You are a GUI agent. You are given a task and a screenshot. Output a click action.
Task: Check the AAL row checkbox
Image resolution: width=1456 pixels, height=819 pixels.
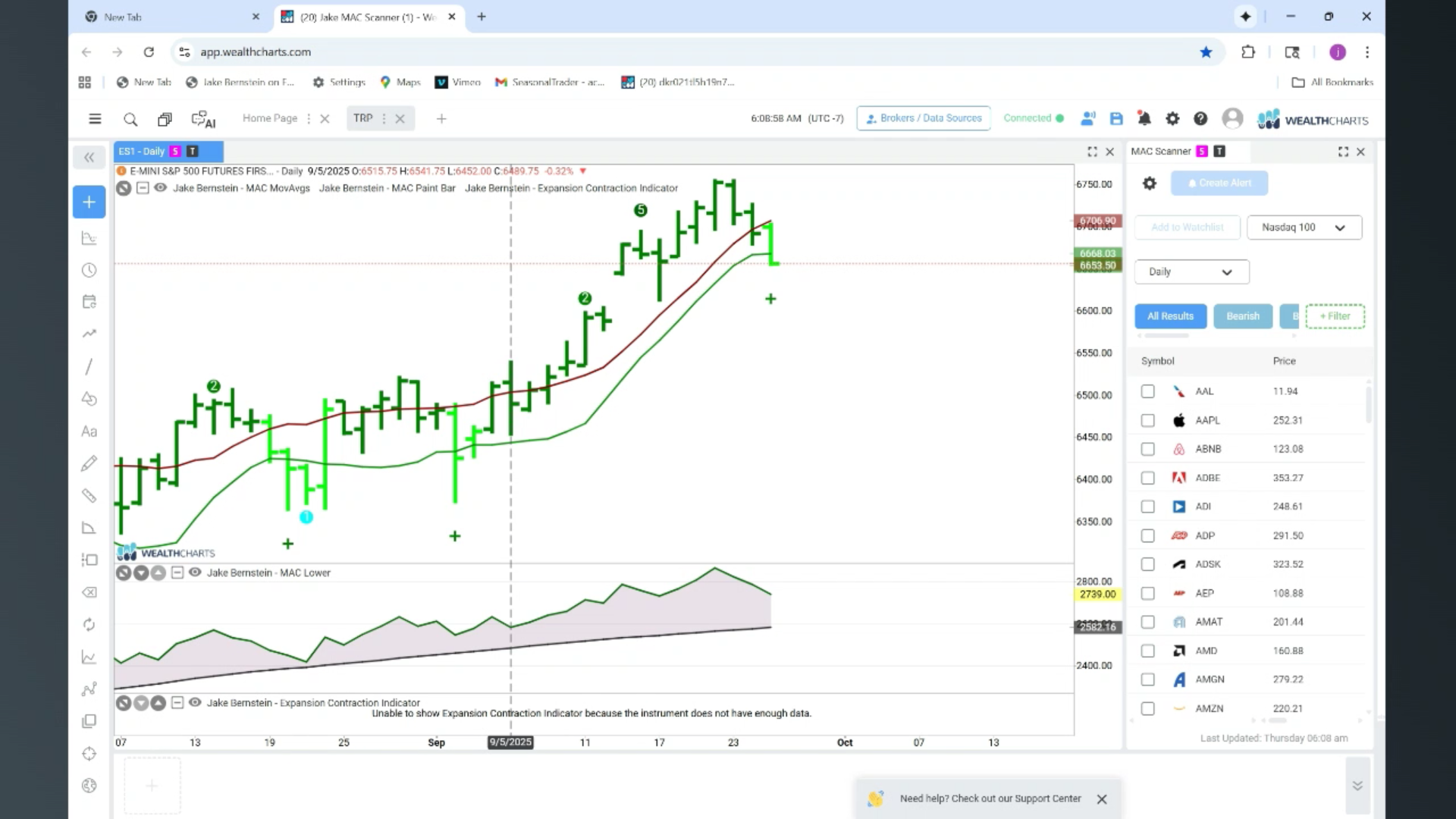click(1148, 391)
